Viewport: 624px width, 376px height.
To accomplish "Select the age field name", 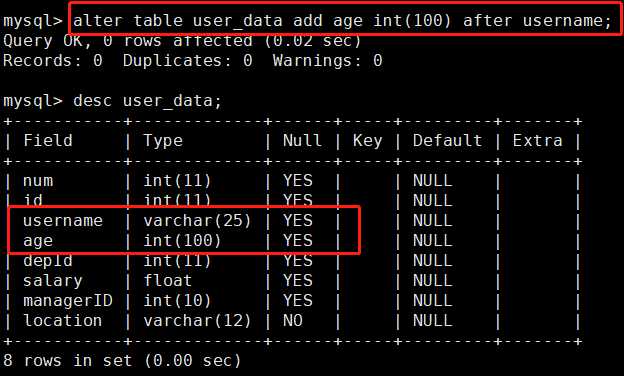I will pyautogui.click(x=38, y=242).
